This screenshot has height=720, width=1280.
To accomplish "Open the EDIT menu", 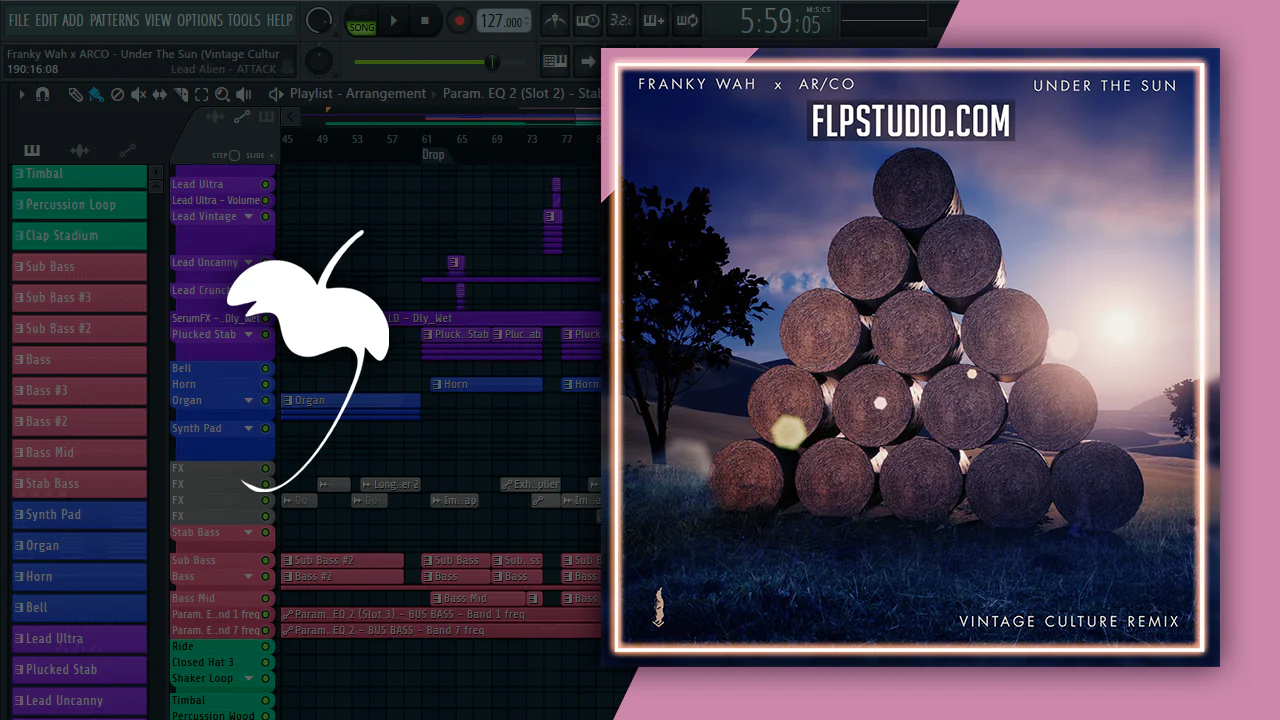I will tap(46, 20).
